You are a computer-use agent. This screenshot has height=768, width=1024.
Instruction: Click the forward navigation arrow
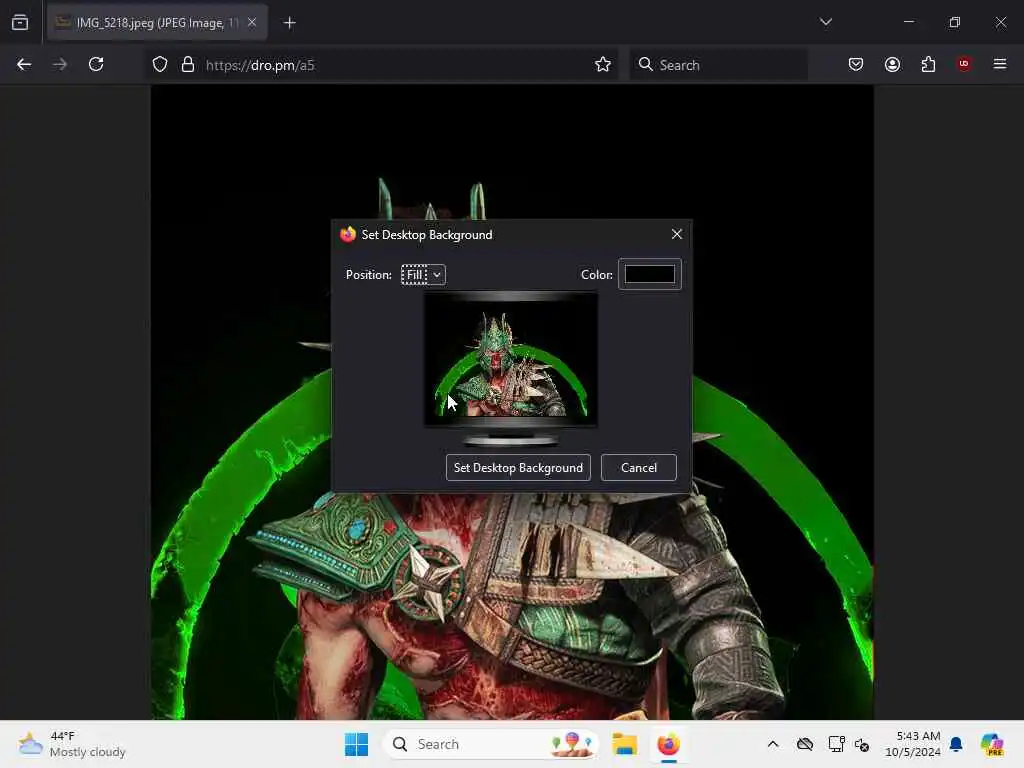[60, 65]
